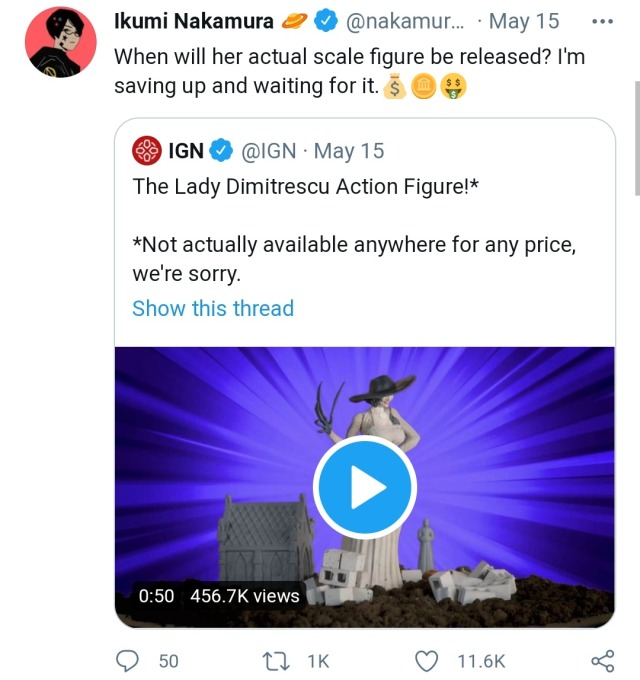Open the three-dot more options menu
Image resolution: width=640 pixels, height=680 pixels.
coord(601,21)
